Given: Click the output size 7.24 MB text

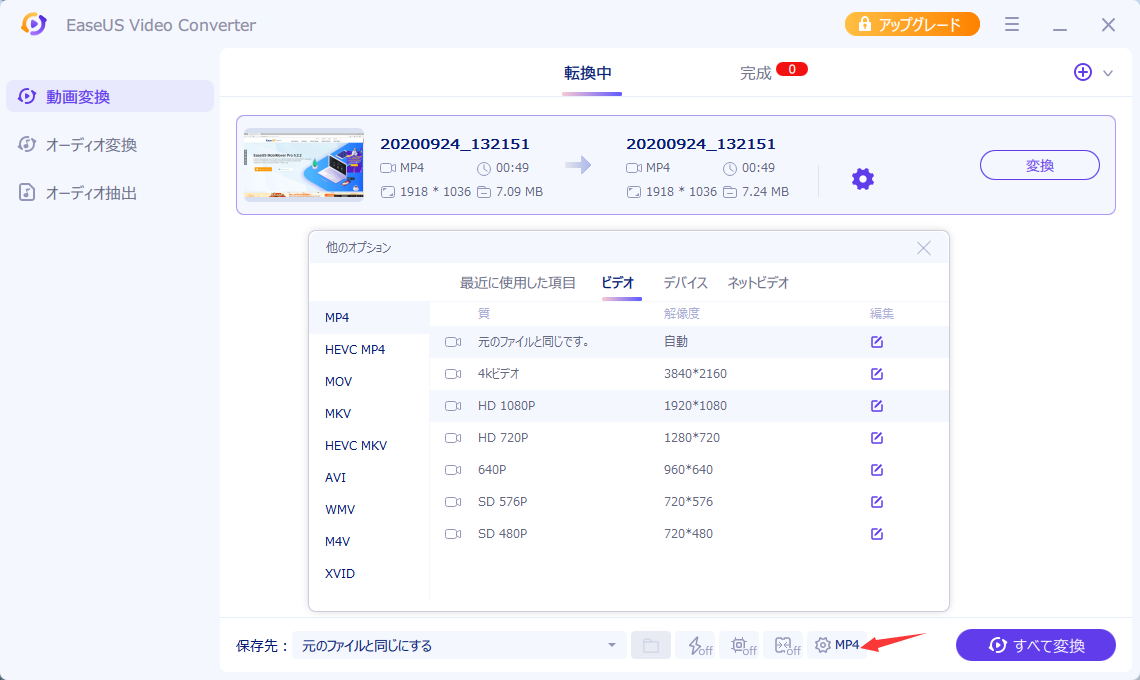Looking at the screenshot, I should click(765, 192).
